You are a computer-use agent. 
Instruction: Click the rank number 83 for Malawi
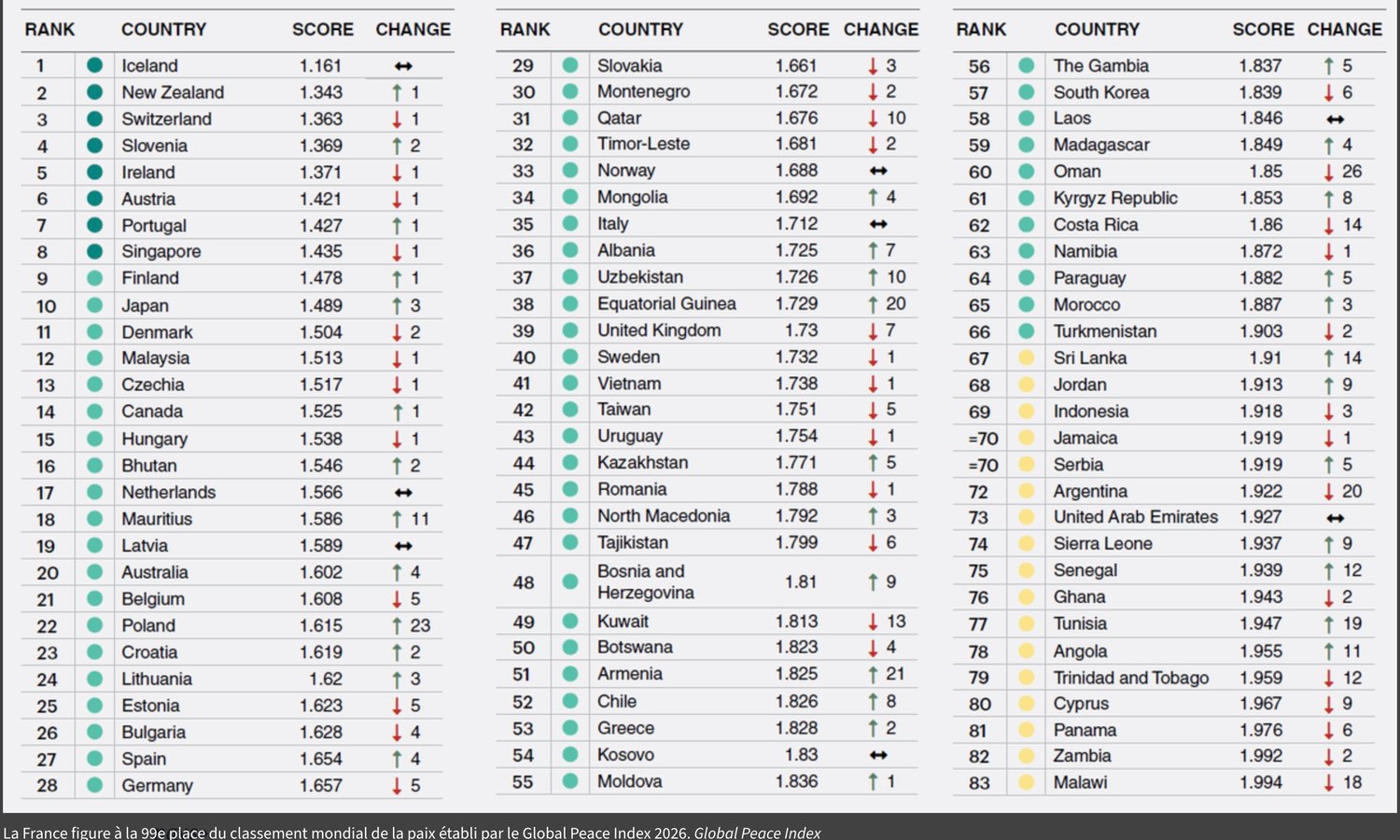click(x=979, y=783)
